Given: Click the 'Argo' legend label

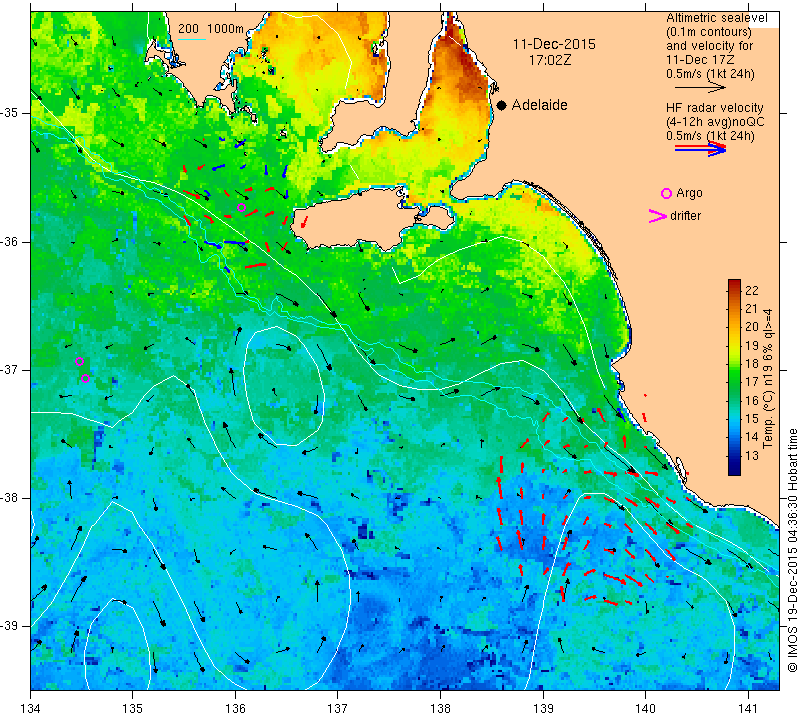Looking at the screenshot, I should click(689, 193).
